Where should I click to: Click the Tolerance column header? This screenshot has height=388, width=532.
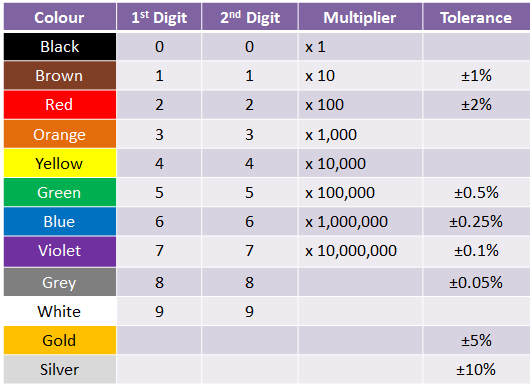click(476, 17)
